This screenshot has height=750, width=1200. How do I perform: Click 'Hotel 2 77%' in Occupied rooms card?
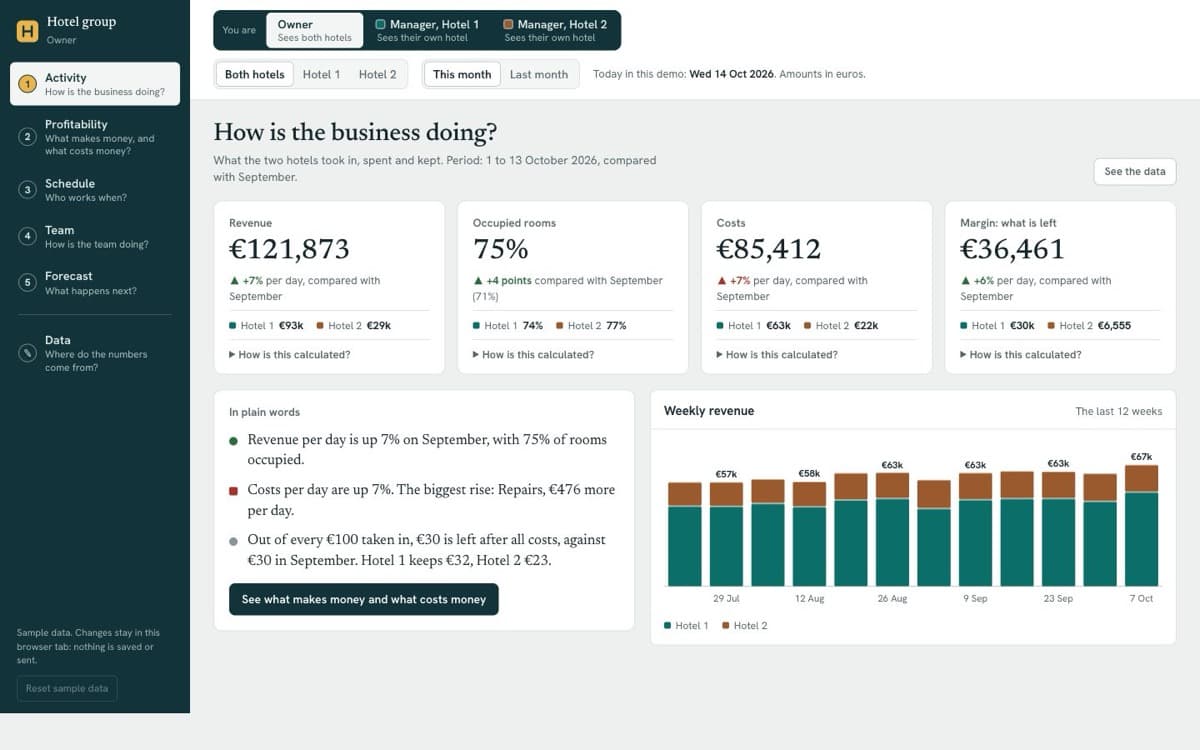click(591, 325)
